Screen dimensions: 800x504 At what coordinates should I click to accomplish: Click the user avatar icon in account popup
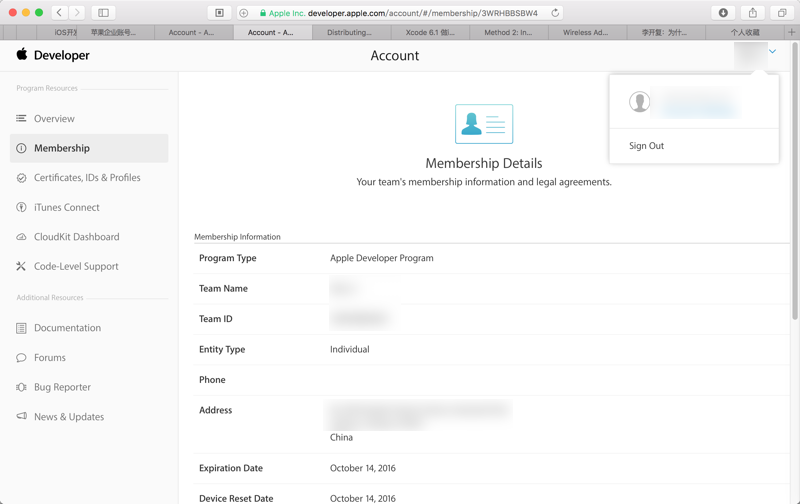click(x=639, y=102)
